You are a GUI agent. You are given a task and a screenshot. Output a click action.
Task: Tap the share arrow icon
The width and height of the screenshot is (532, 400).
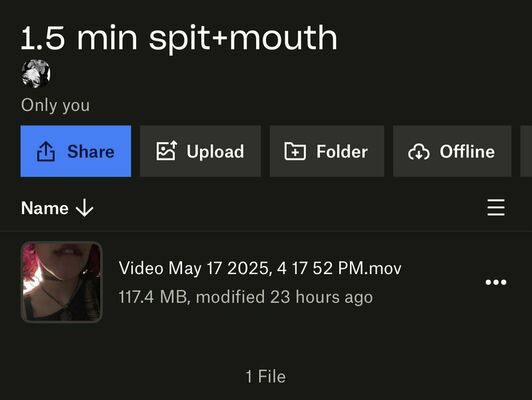click(x=46, y=151)
